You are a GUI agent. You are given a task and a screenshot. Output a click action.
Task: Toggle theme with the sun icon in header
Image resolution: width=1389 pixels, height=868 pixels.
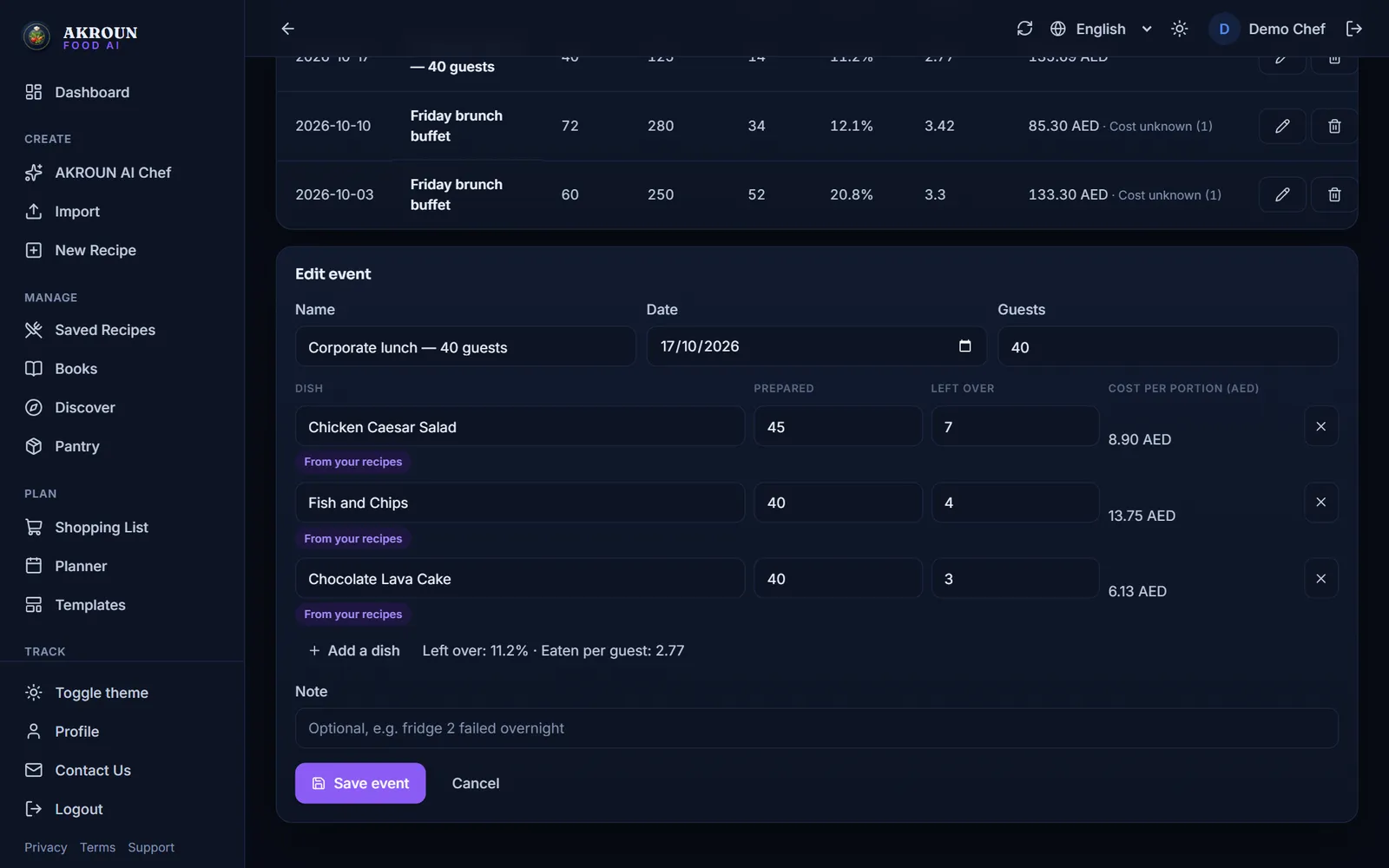click(x=1179, y=29)
